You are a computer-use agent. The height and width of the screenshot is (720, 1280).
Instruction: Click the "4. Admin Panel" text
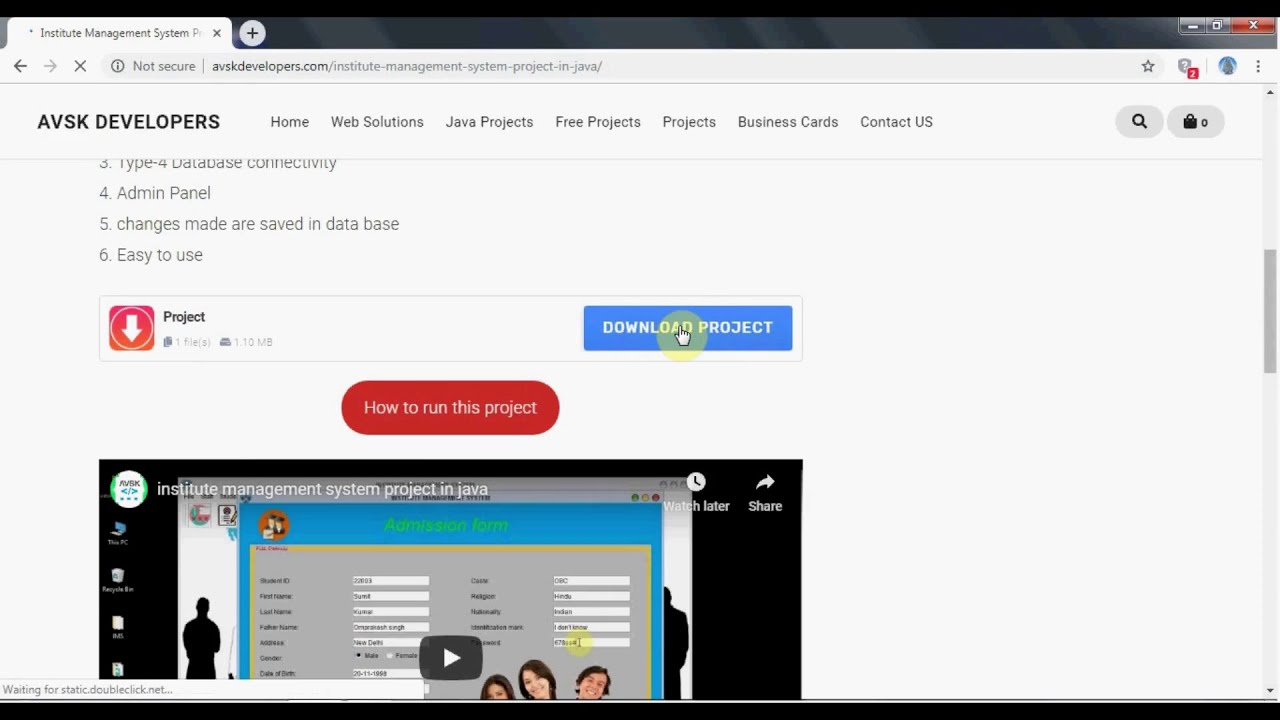pyautogui.click(x=155, y=193)
